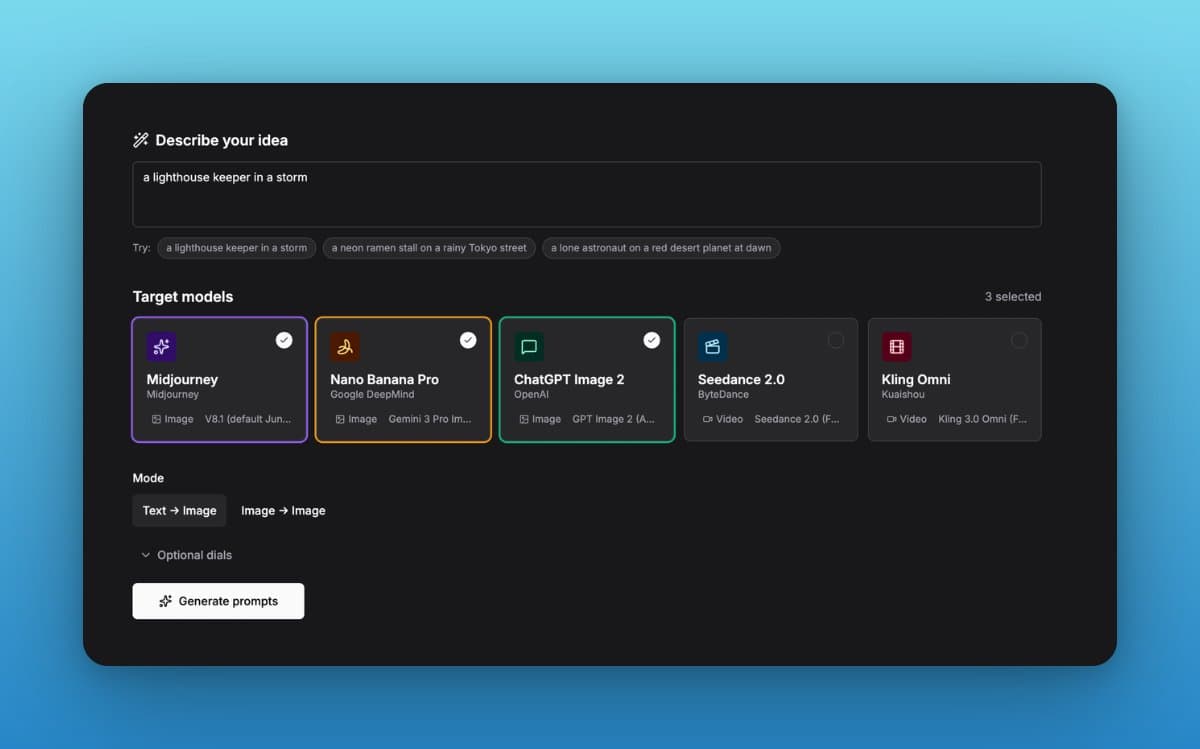Click the image type icon on Nano Banana Pro card
Screen dimensions: 1200x749
pos(340,419)
